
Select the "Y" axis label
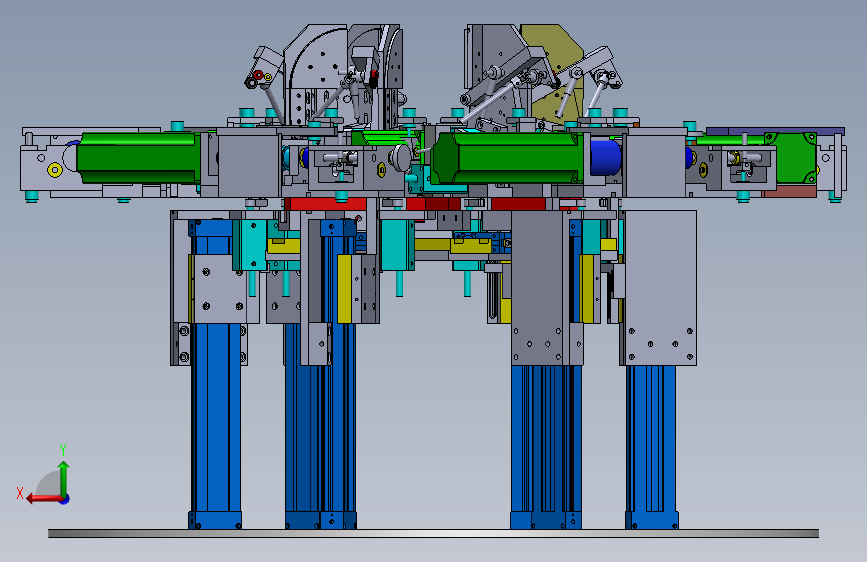(x=63, y=449)
